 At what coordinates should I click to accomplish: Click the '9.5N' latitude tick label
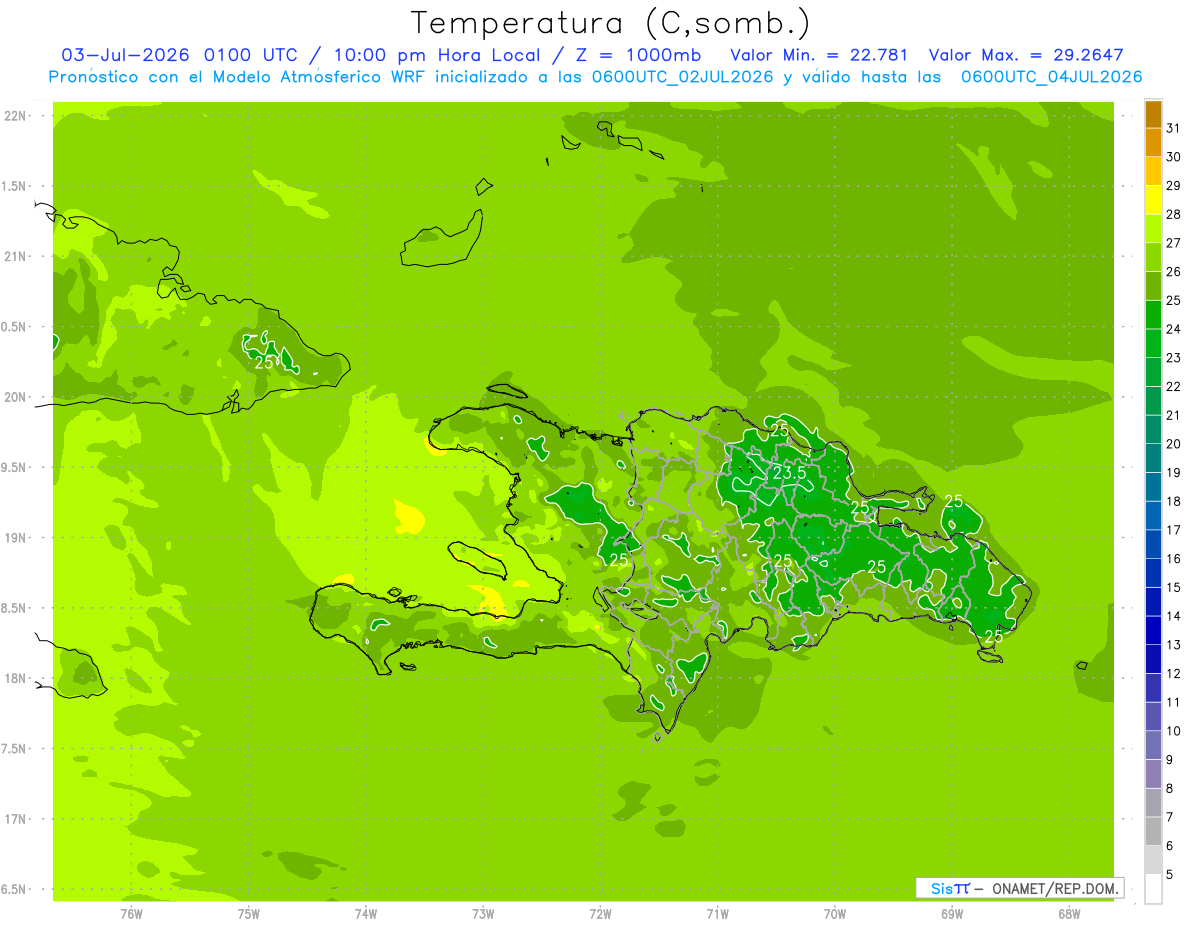(15, 467)
